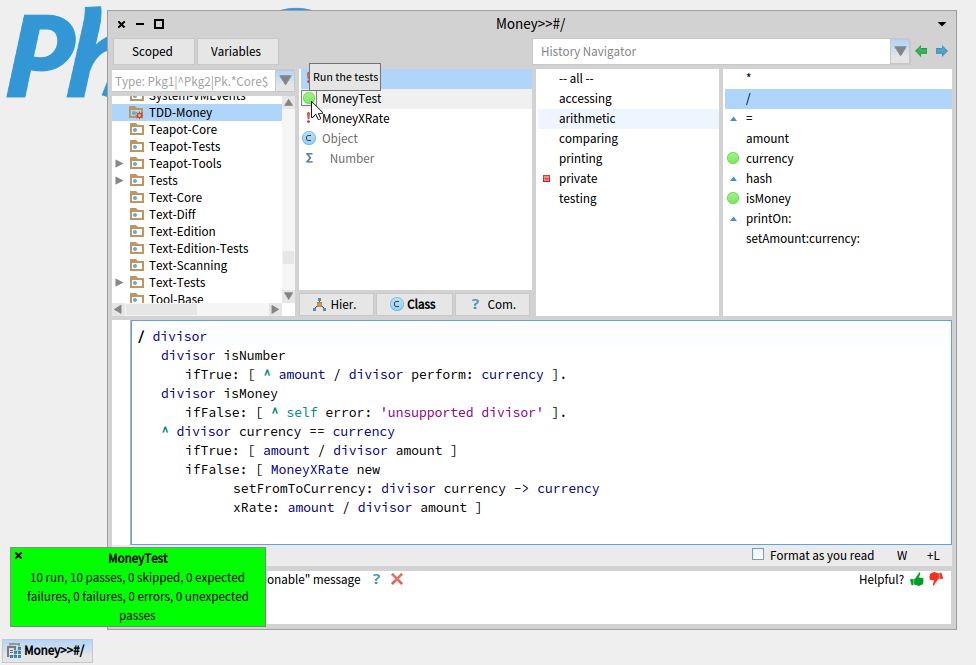Expand the Teapot-Tools package tree node
This screenshot has height=665, width=976.
[120, 163]
